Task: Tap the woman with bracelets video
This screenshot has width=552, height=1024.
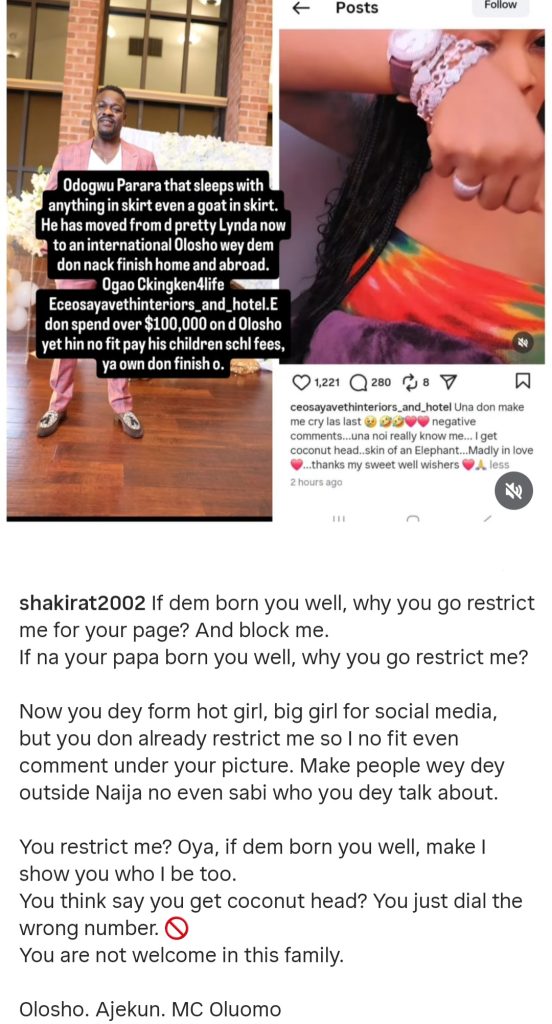Action: click(x=412, y=196)
